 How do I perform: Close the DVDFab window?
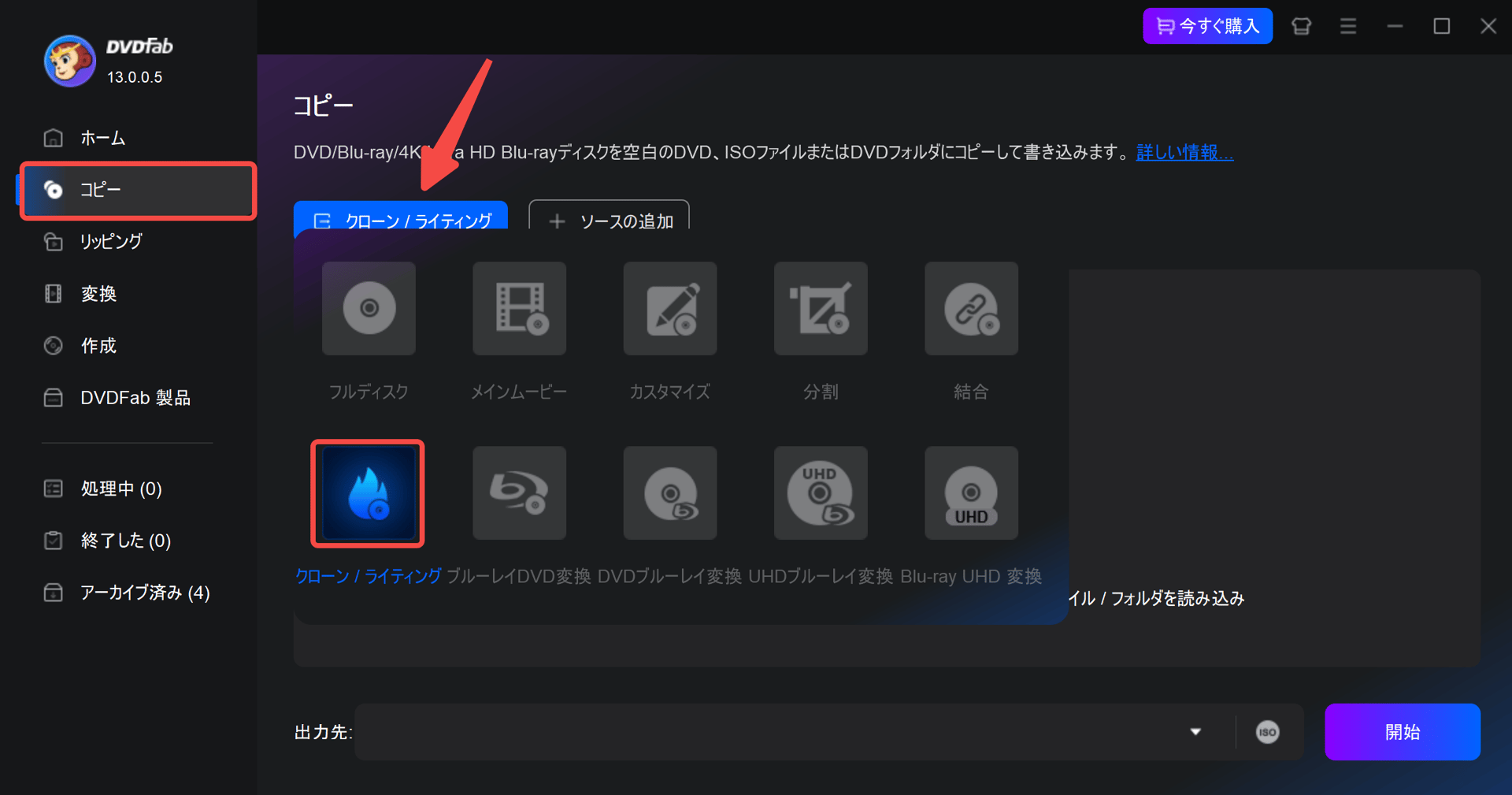click(1488, 26)
